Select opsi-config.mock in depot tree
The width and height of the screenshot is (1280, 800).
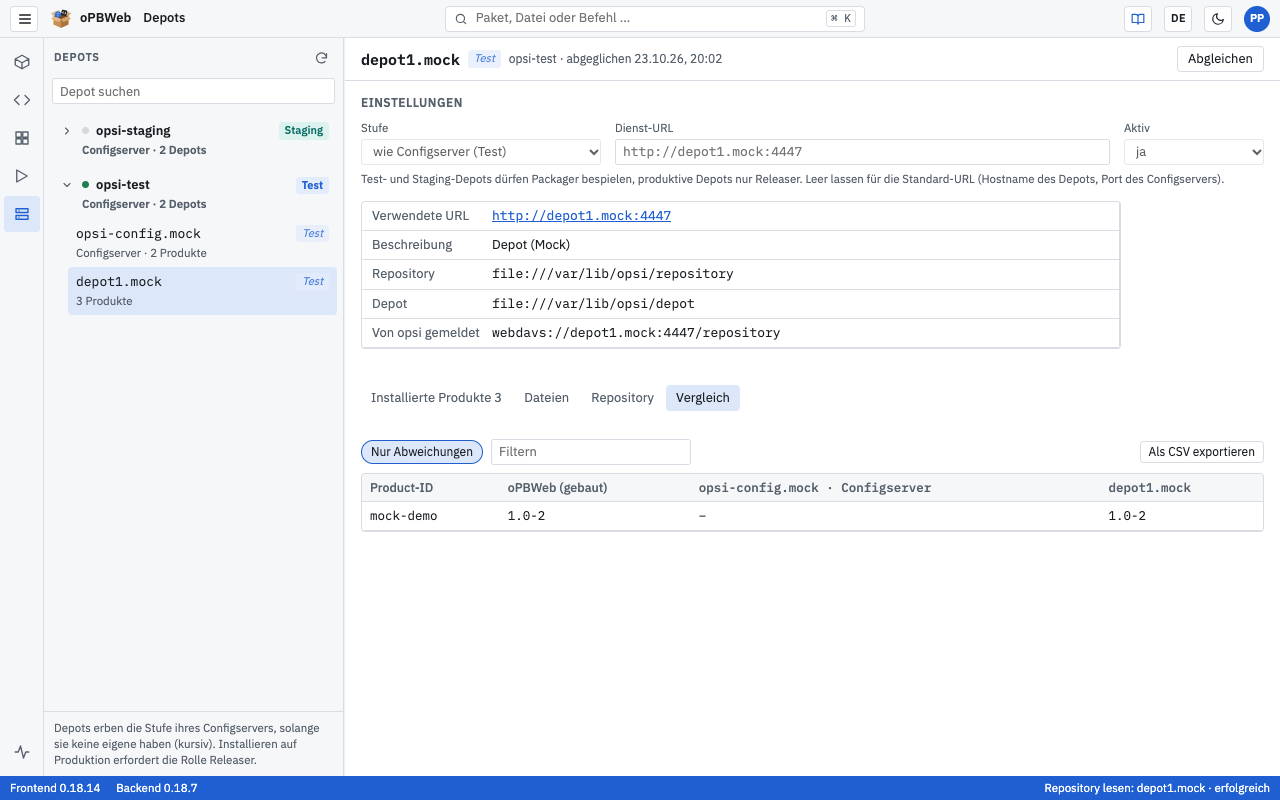coord(202,242)
